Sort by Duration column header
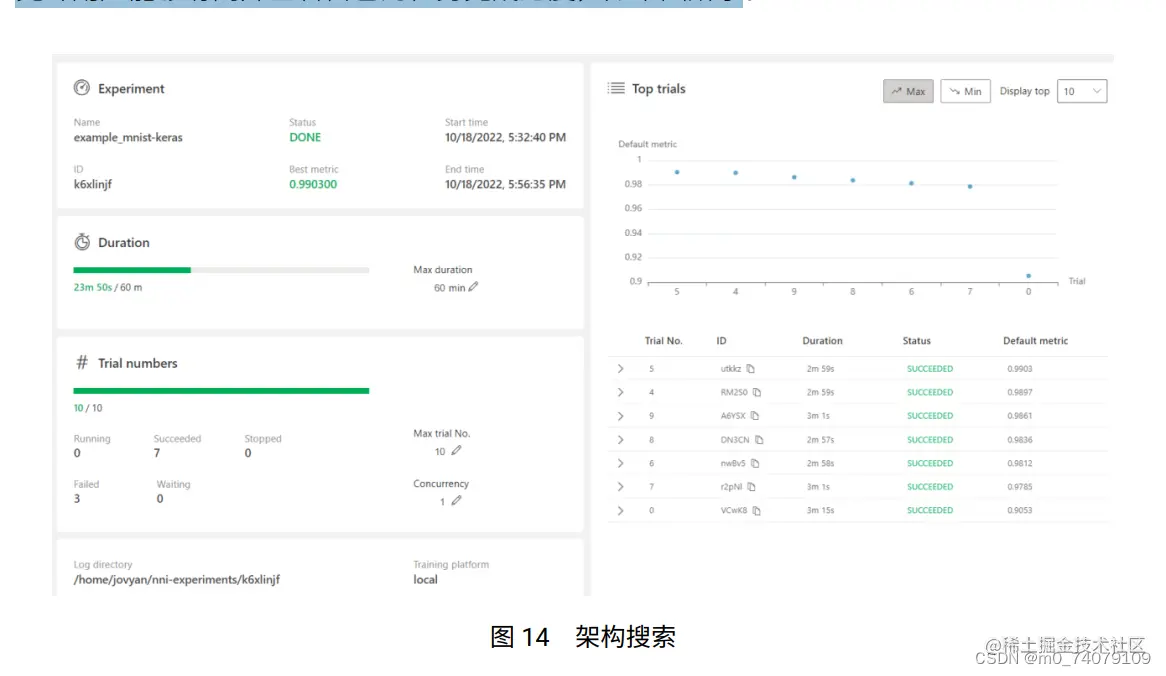Screen dimensions: 1166x676 (x=822, y=341)
